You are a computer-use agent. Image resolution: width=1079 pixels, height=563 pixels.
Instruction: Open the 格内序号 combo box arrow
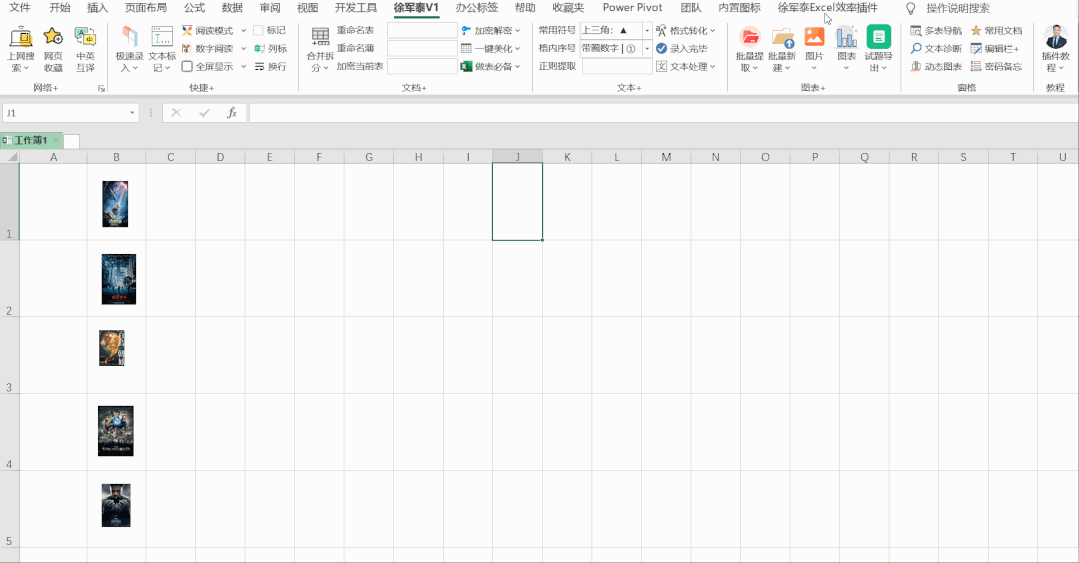(647, 48)
